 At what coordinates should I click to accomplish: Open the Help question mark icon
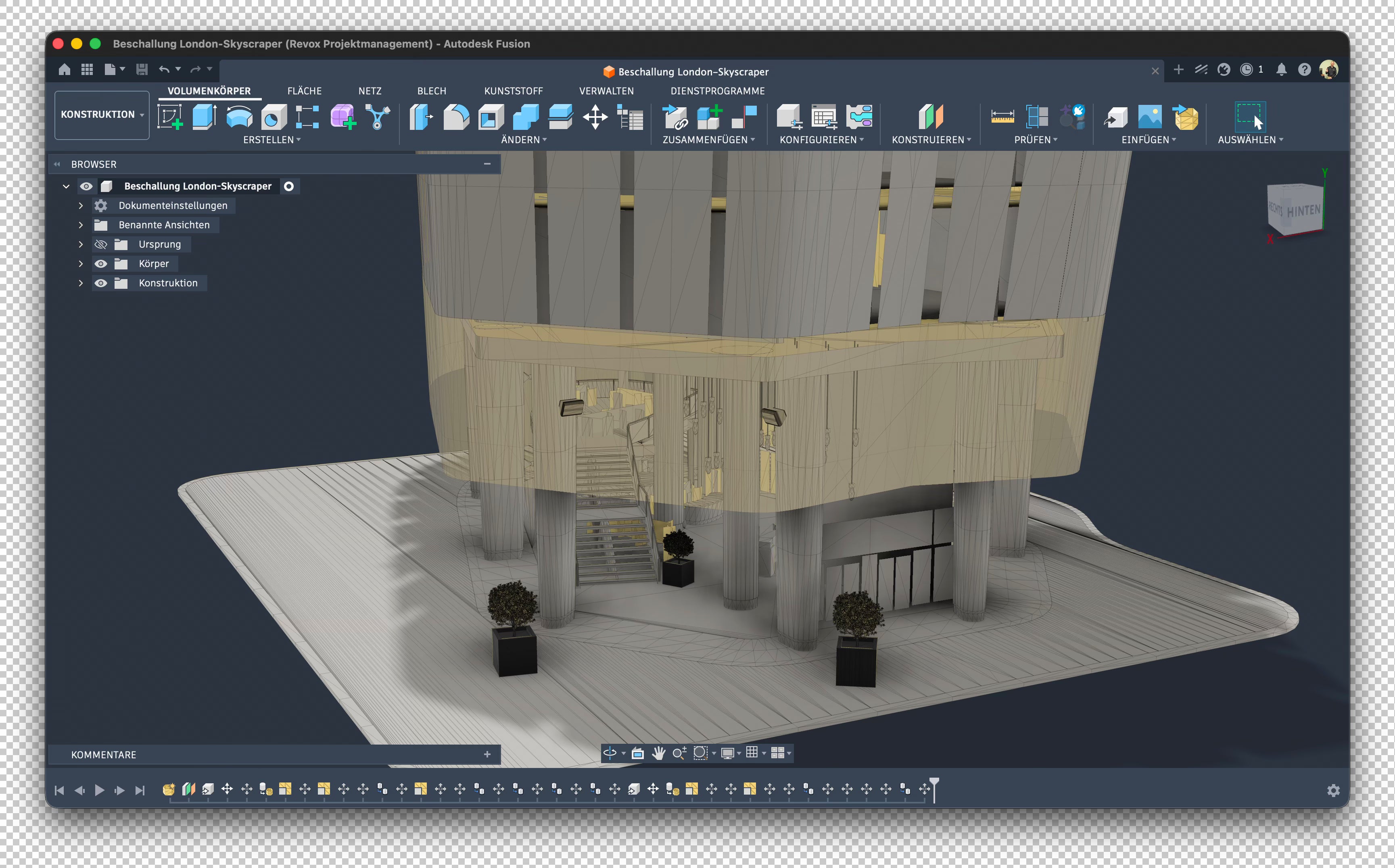1304,69
